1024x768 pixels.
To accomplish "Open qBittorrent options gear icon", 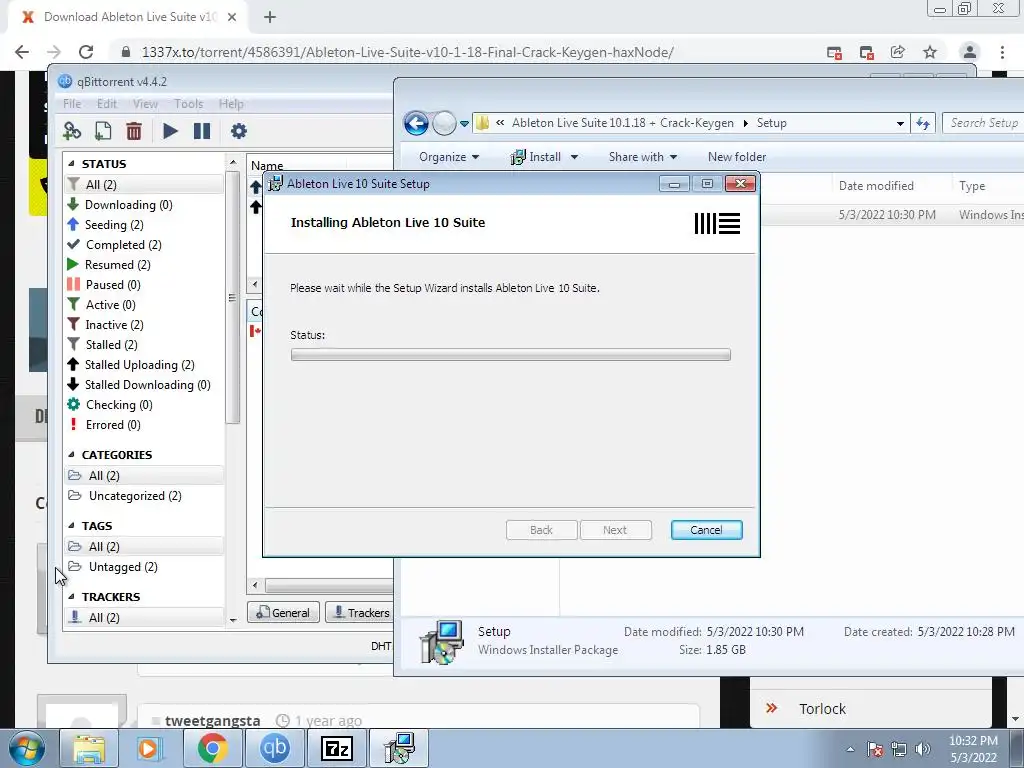I will coord(238,131).
